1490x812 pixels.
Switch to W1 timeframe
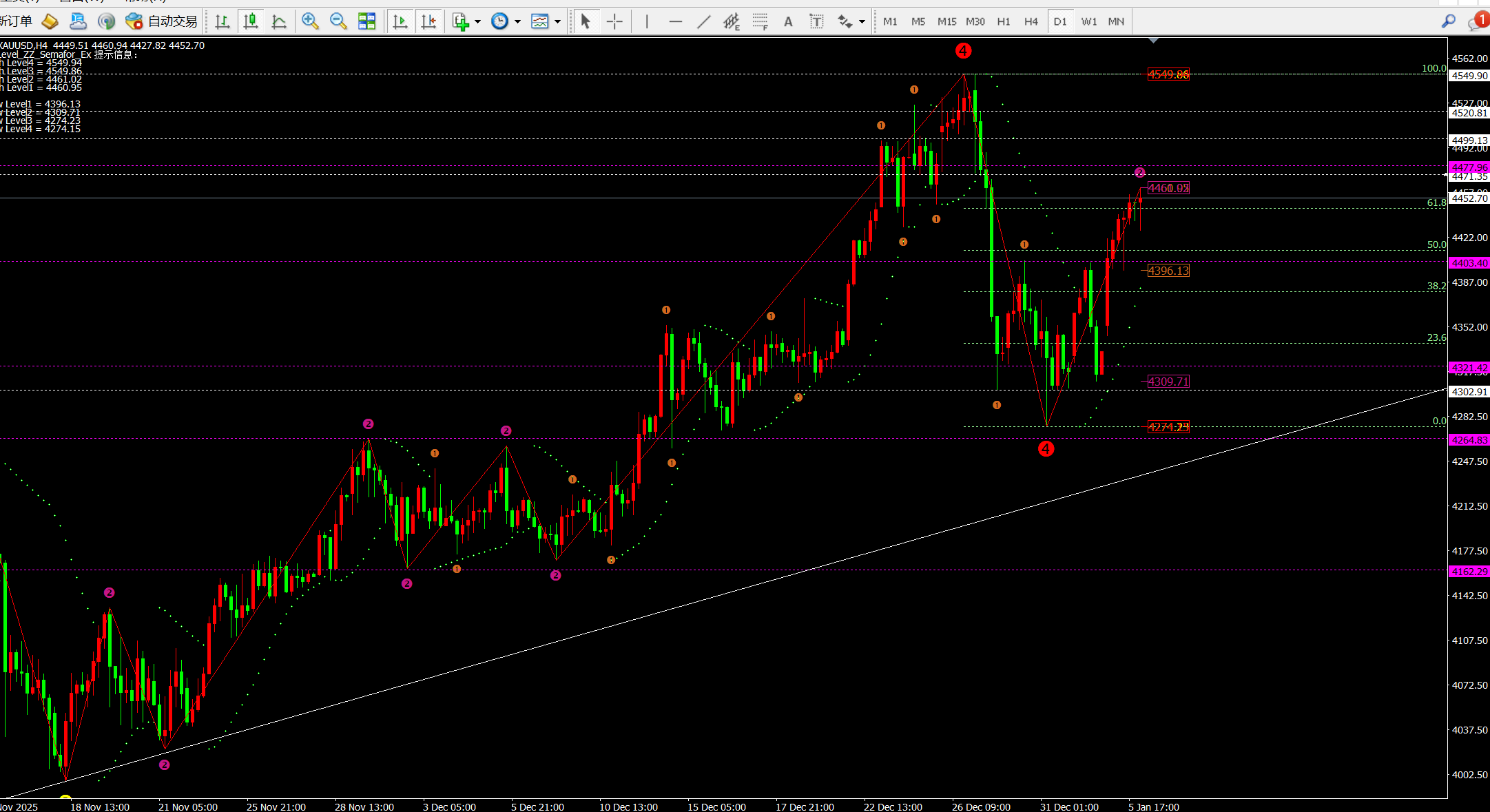coord(1088,21)
